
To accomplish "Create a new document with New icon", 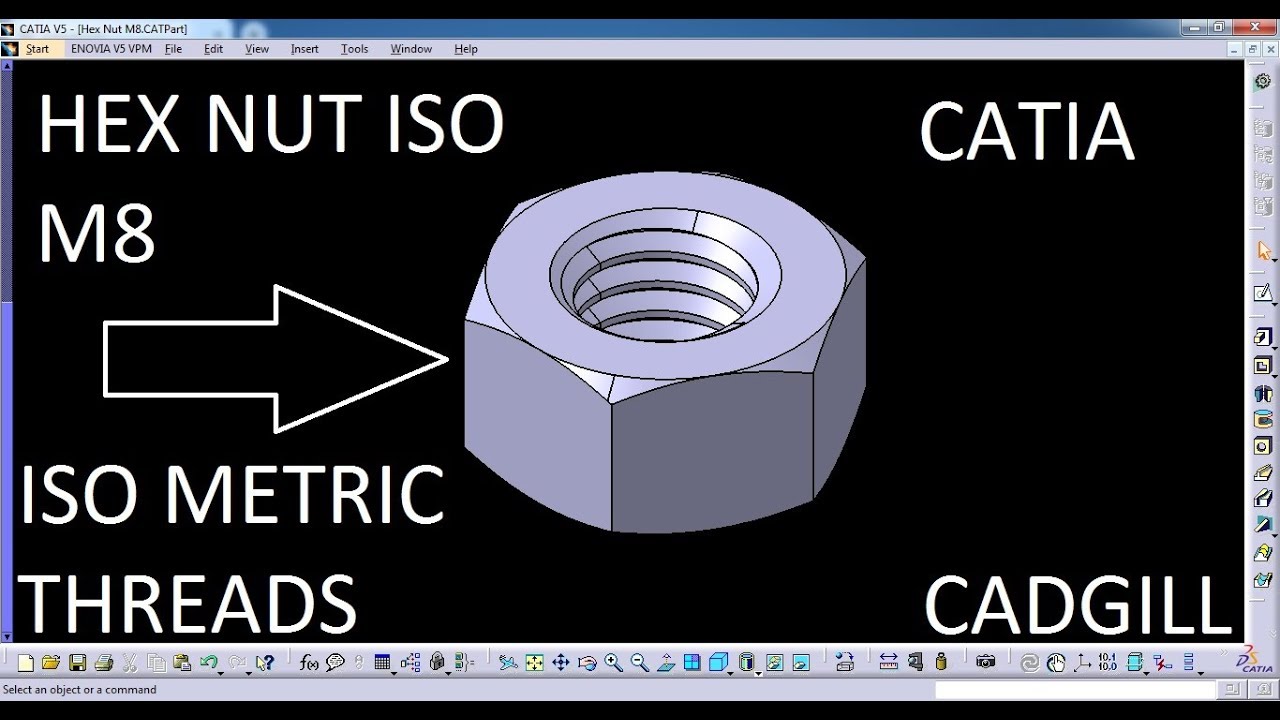I will point(26,662).
